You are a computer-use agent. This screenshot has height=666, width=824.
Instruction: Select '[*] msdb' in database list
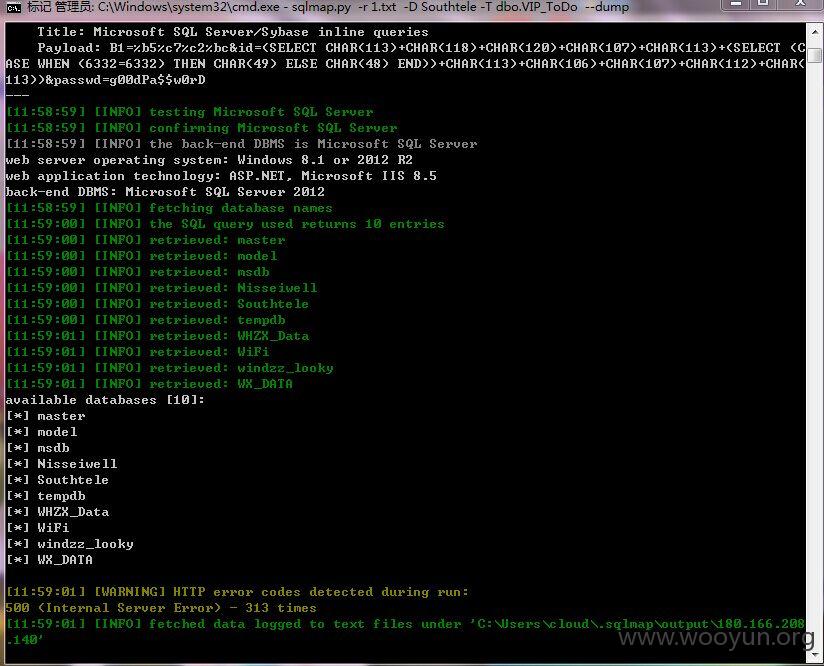(x=38, y=448)
